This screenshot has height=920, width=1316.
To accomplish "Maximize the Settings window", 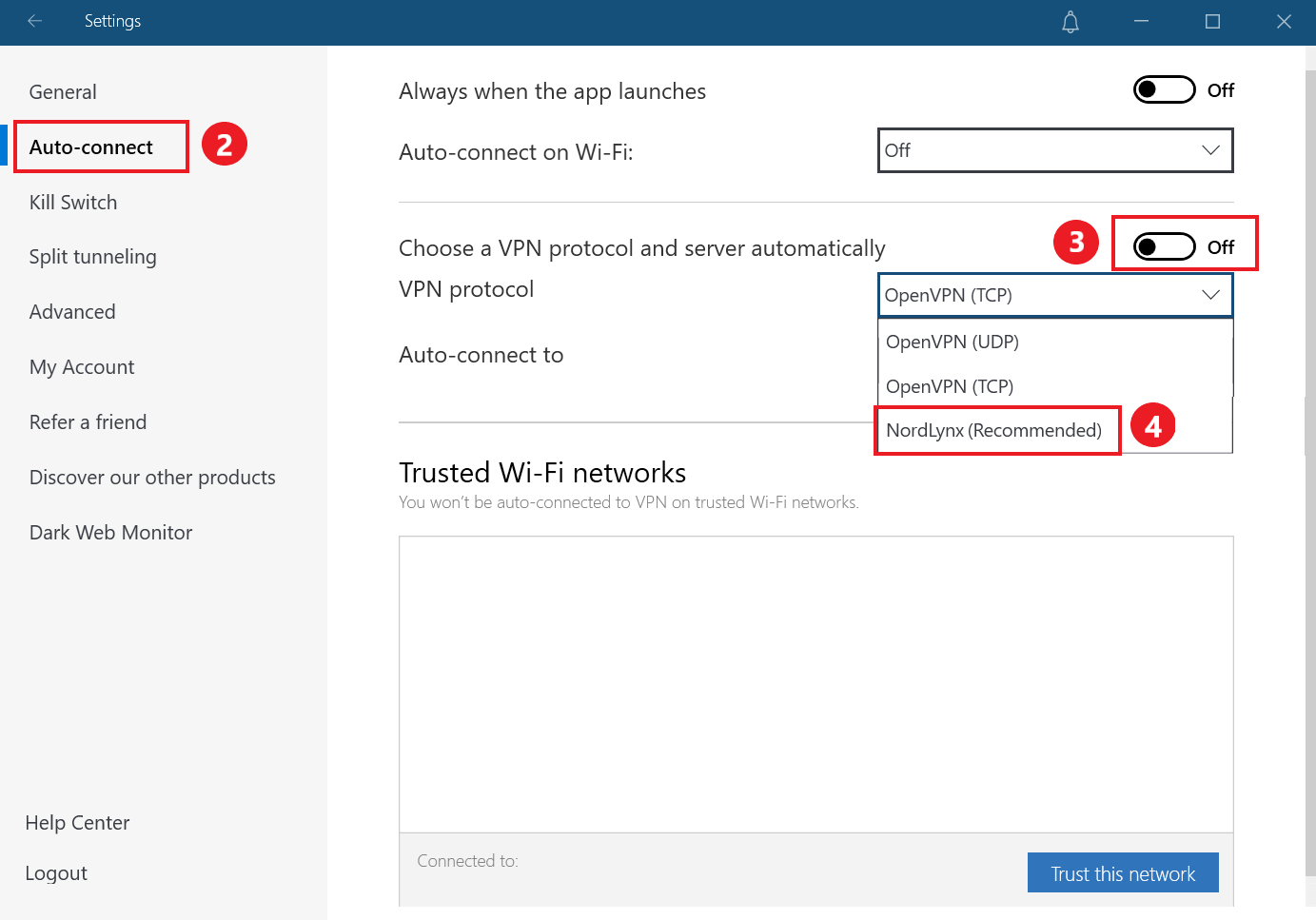I will click(x=1212, y=21).
